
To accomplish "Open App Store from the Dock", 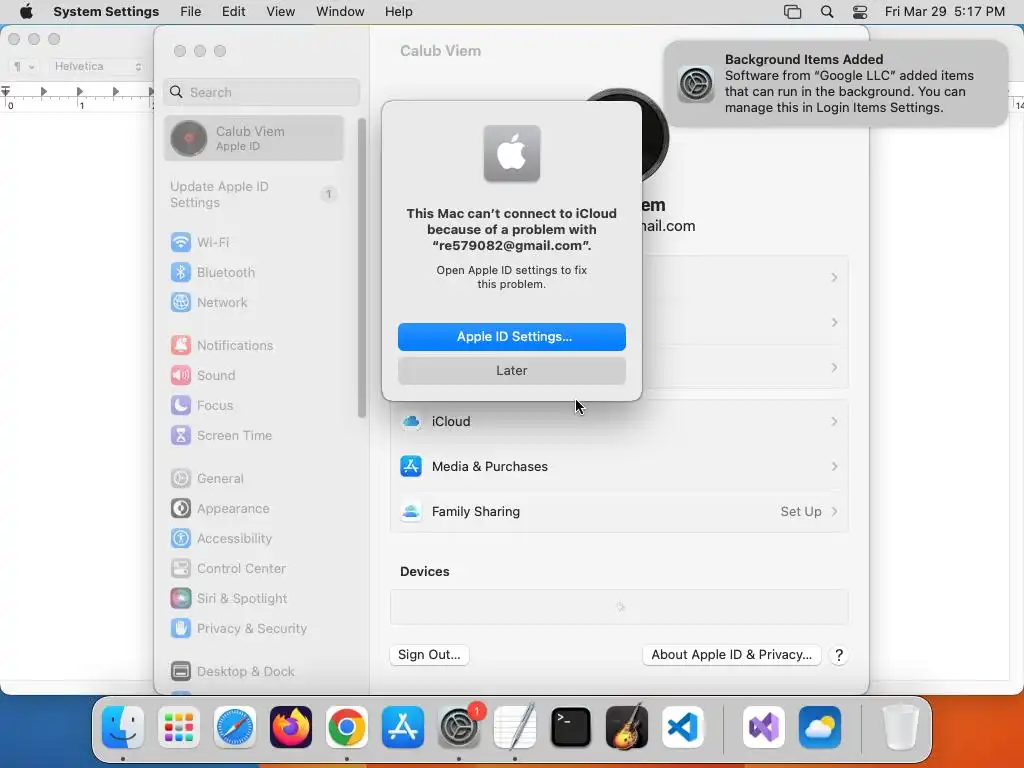I will click(403, 728).
